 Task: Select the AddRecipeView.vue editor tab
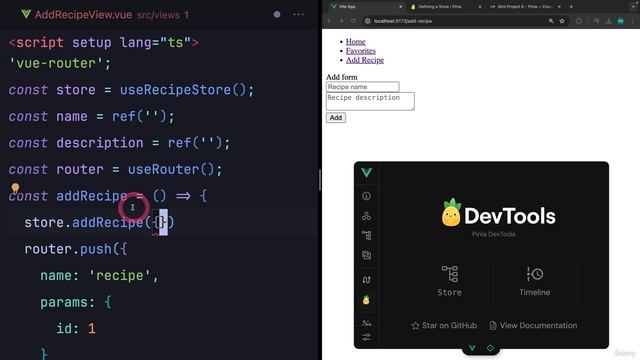click(105, 15)
